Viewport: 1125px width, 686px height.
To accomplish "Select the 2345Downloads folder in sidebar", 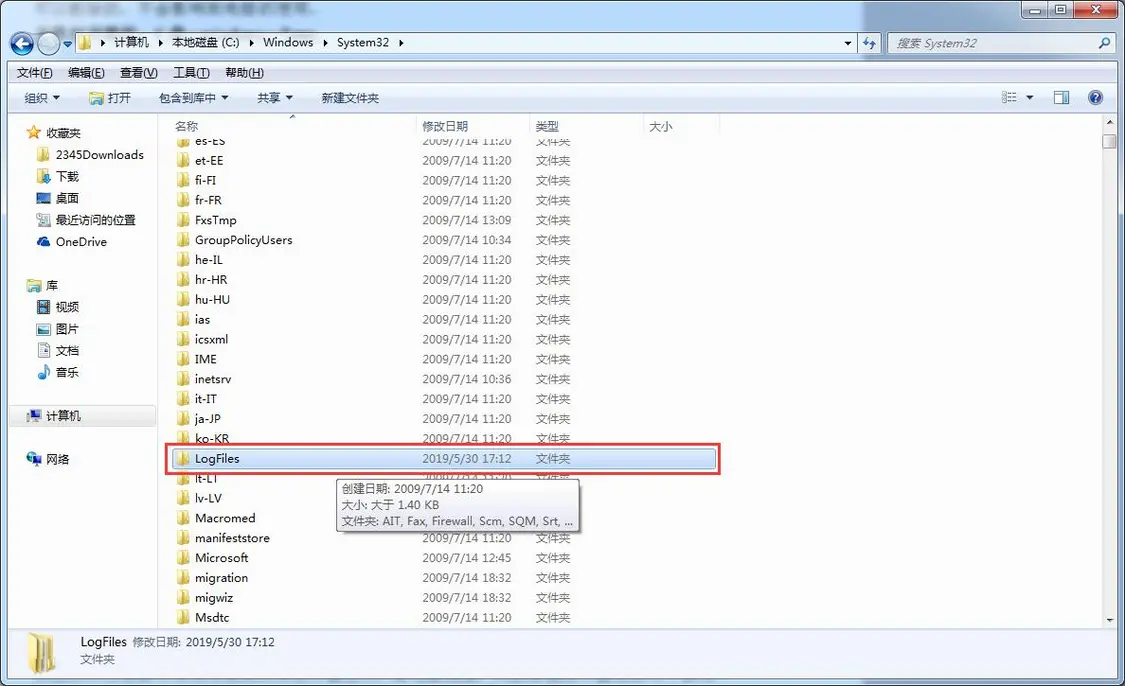I will 99,155.
